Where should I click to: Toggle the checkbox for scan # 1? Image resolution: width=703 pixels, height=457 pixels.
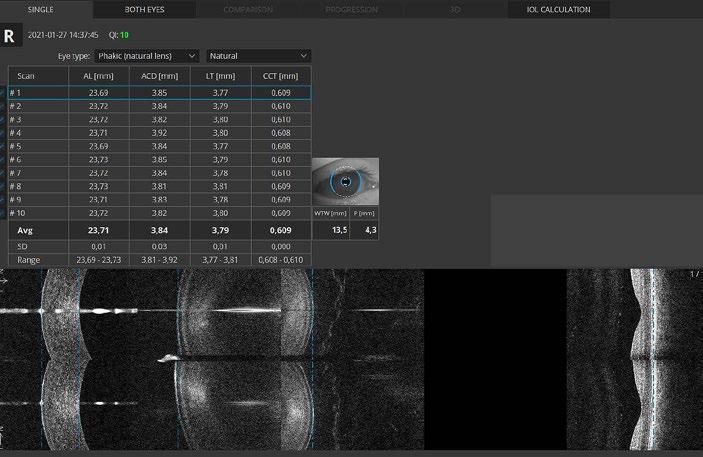point(3,93)
